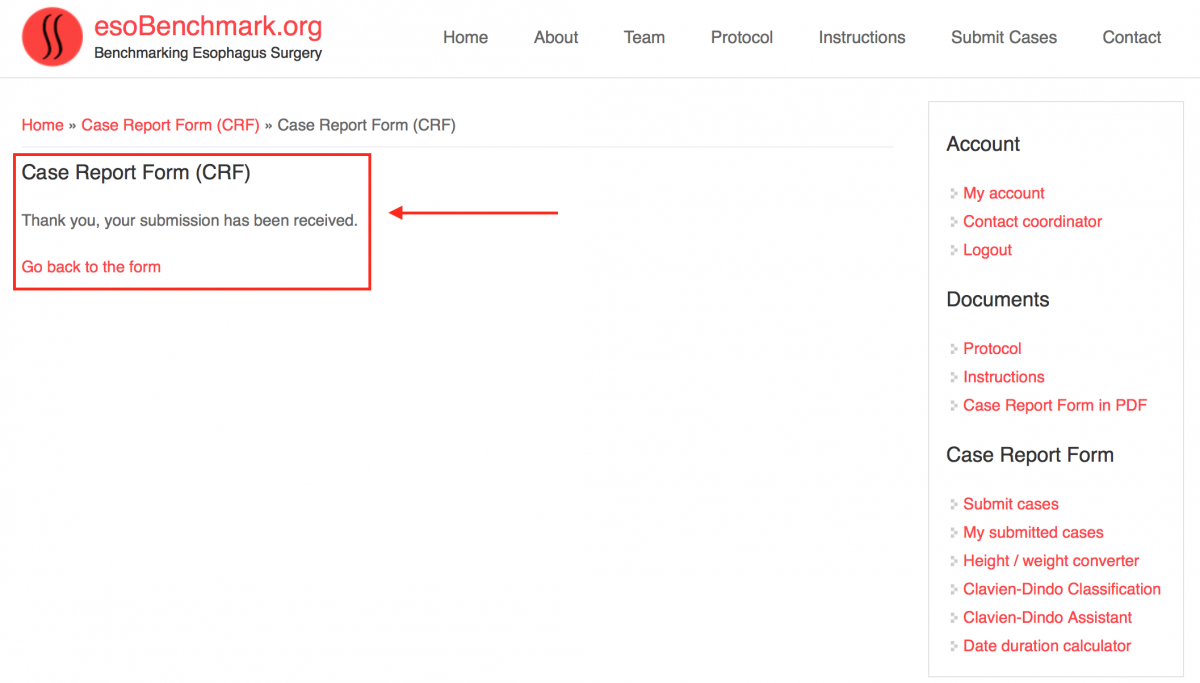This screenshot has width=1200, height=683.
Task: Click the Home breadcrumb link
Action: [x=42, y=125]
